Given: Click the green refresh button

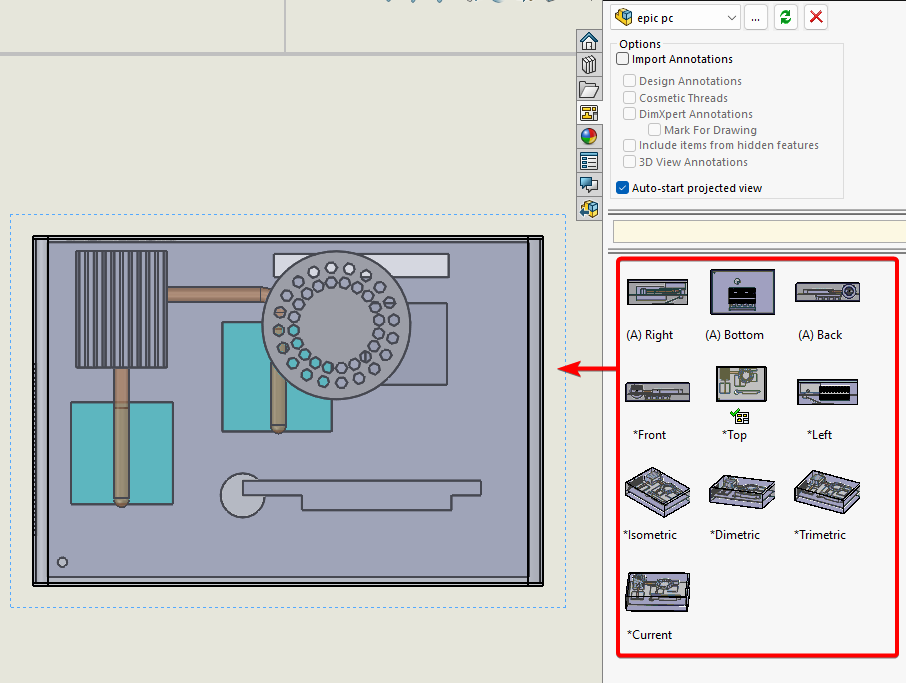Looking at the screenshot, I should 785,17.
